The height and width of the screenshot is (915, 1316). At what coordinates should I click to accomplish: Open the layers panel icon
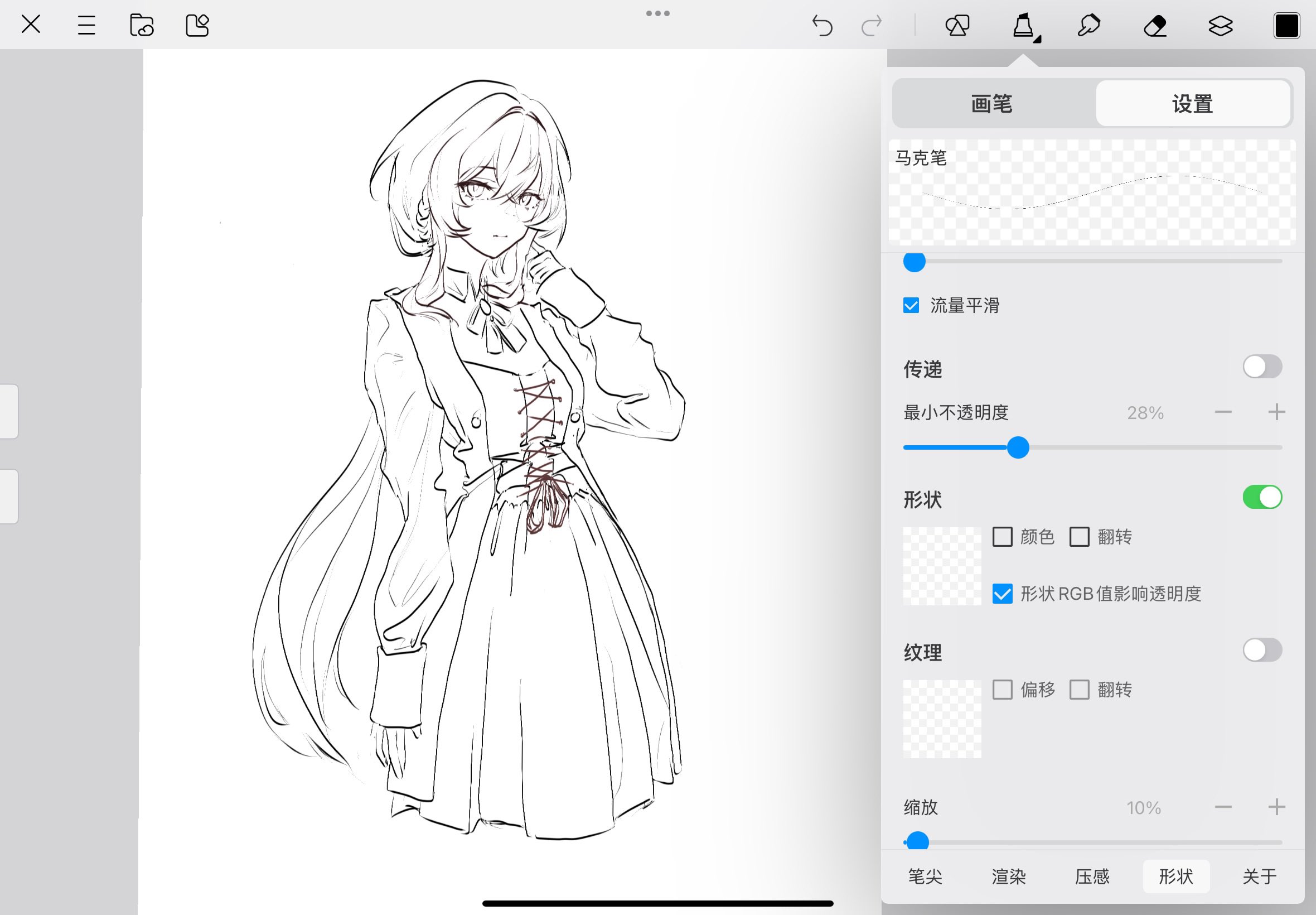coord(1220,25)
